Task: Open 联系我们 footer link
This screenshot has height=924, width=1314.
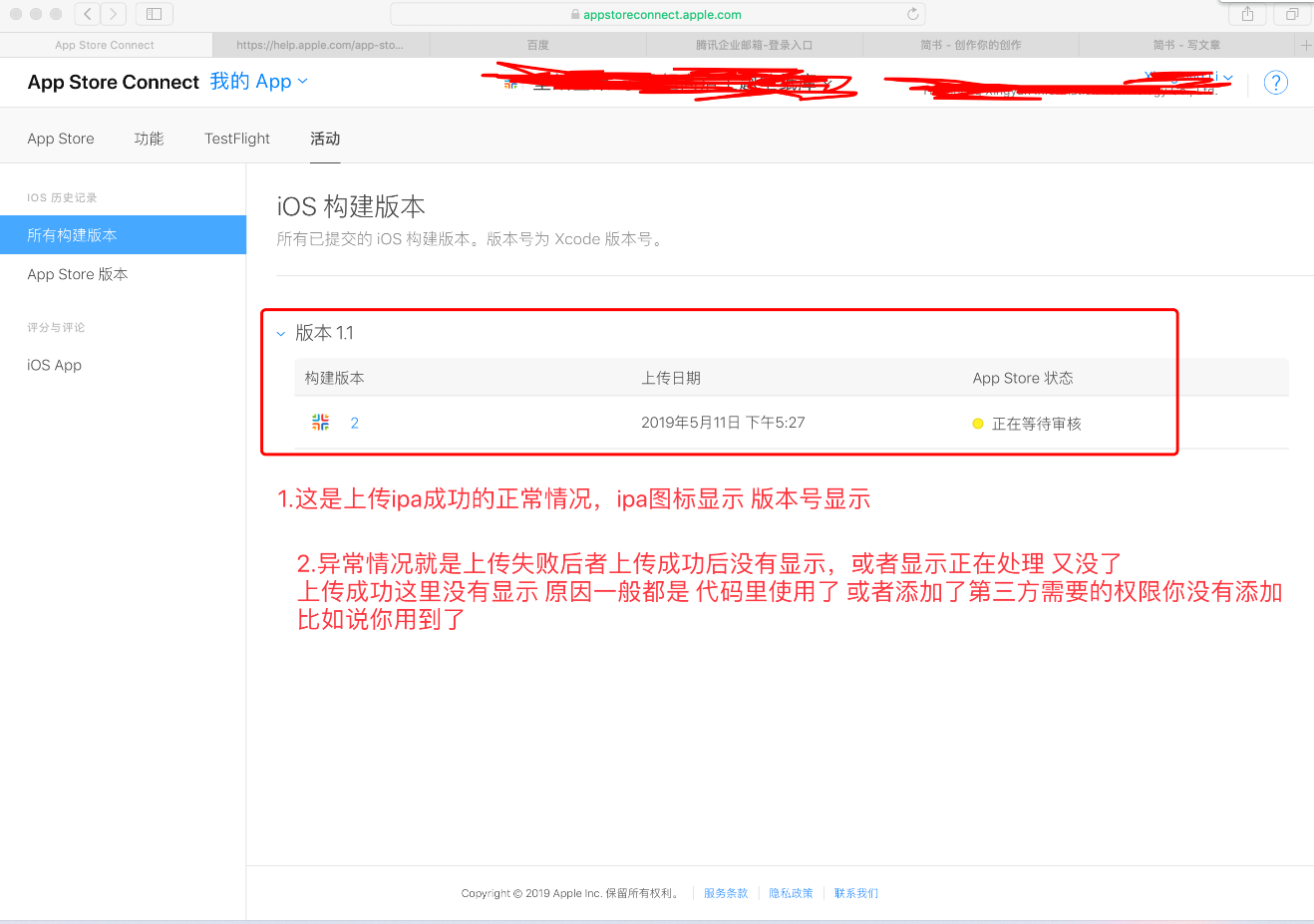Action: [x=856, y=893]
